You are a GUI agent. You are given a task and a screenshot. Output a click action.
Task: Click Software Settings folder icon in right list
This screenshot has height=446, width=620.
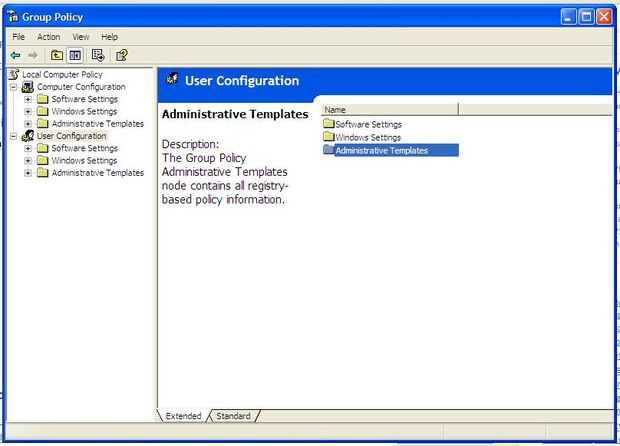tap(329, 123)
